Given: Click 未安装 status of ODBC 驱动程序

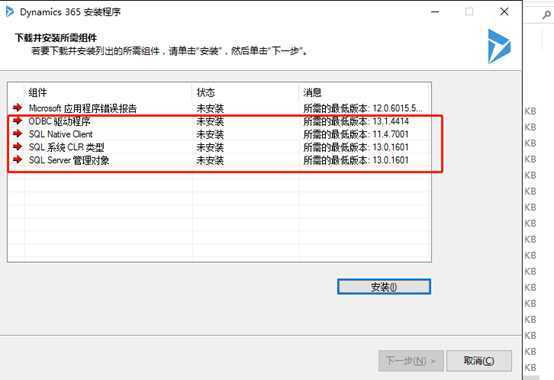Looking at the screenshot, I should pyautogui.click(x=210, y=121).
